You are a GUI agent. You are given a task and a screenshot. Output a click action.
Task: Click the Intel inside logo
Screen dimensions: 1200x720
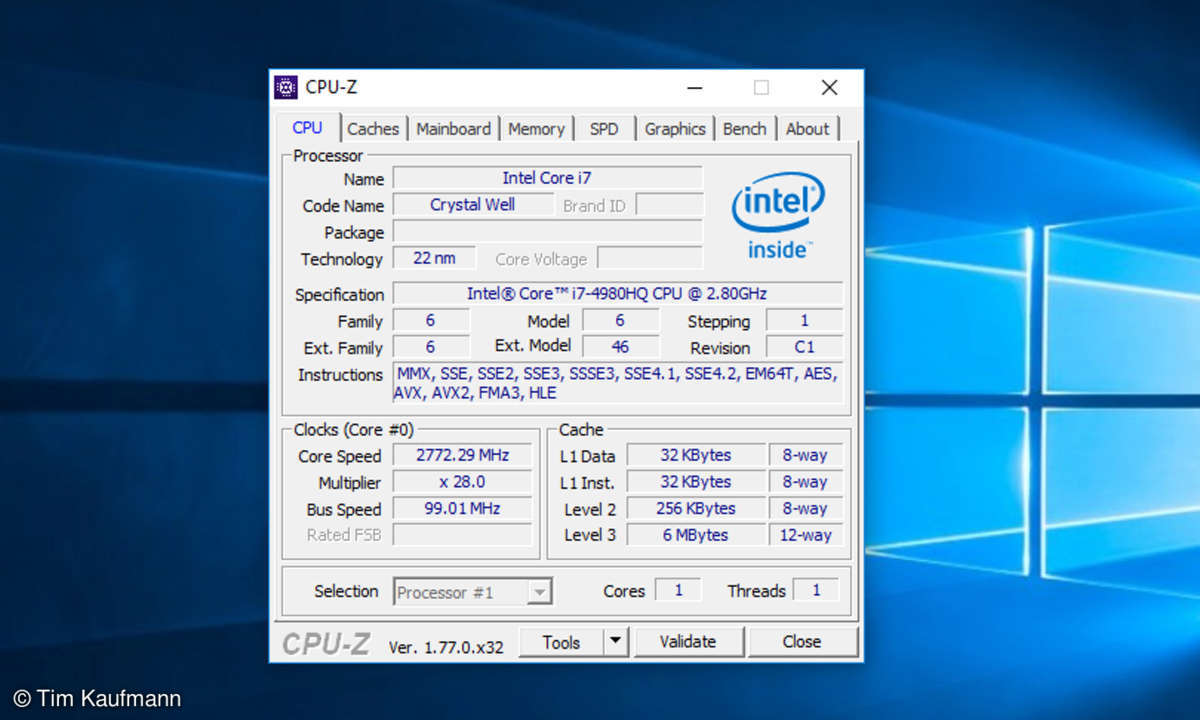(778, 216)
